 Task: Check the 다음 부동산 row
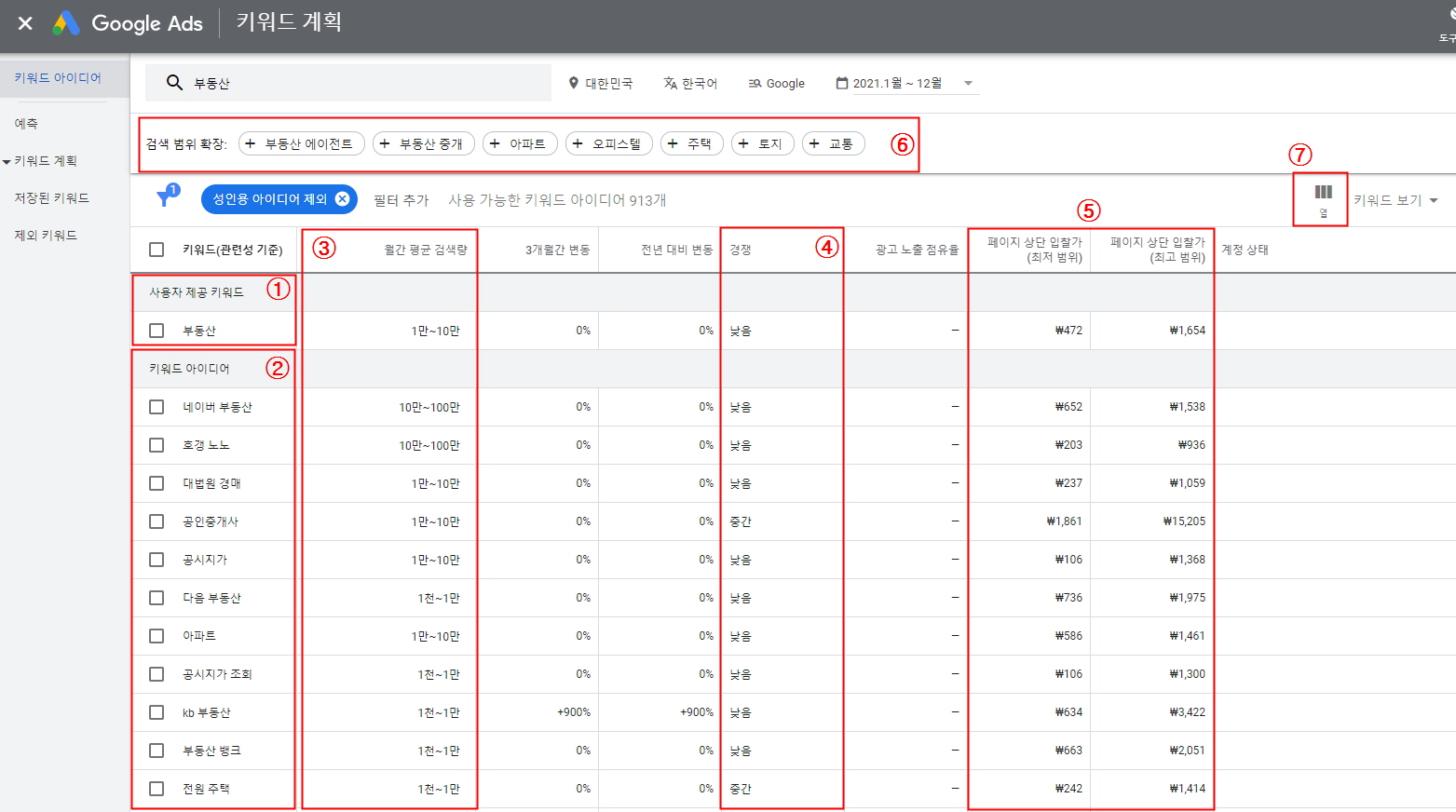tap(156, 598)
